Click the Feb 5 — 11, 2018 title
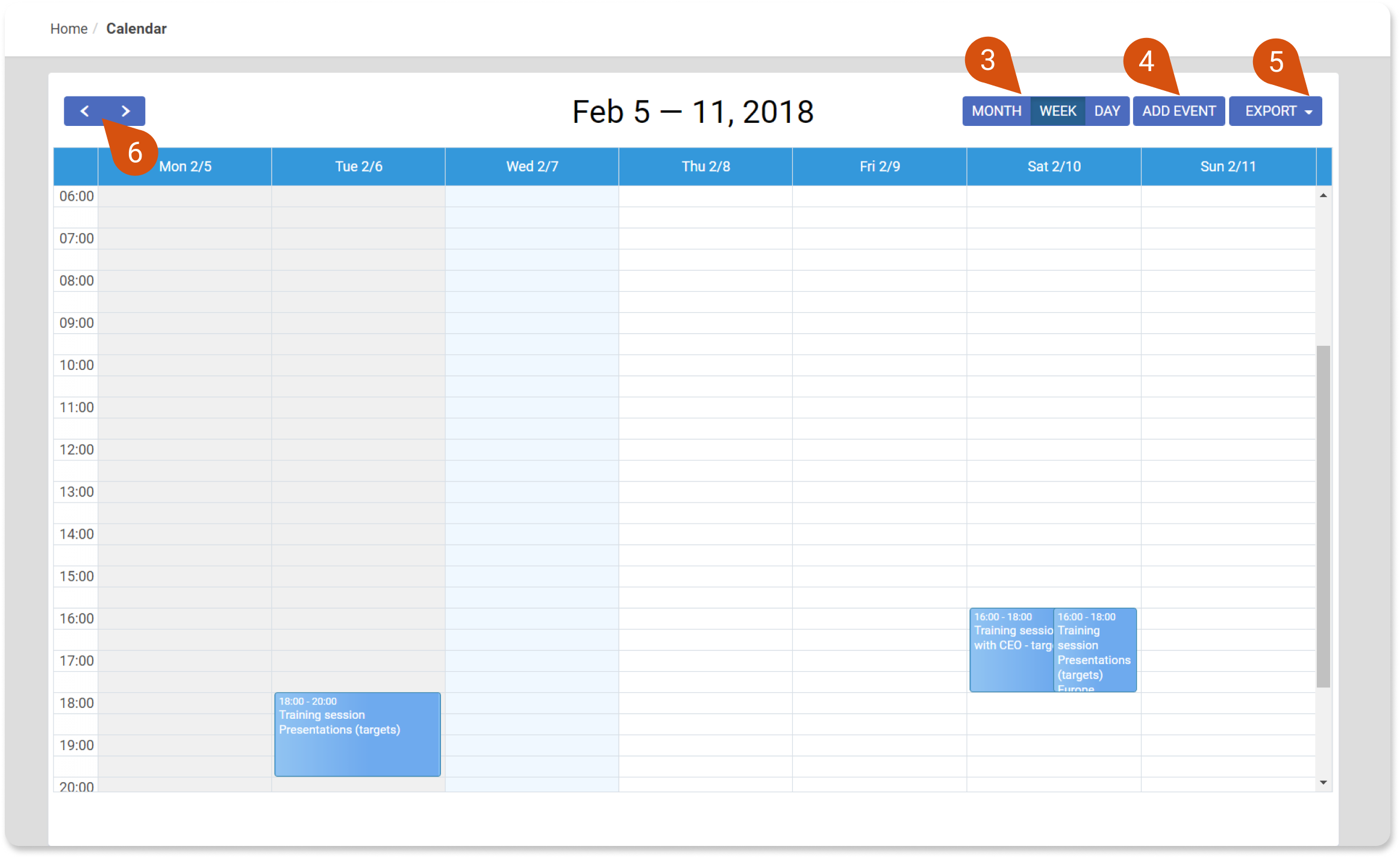1400x858 pixels. tap(693, 111)
